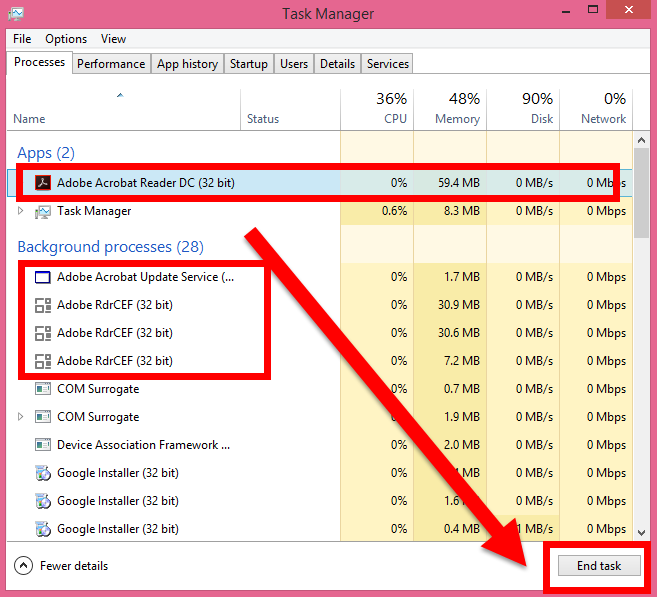Click the 2.0 MB memory value
The width and height of the screenshot is (657, 597).
462,445
